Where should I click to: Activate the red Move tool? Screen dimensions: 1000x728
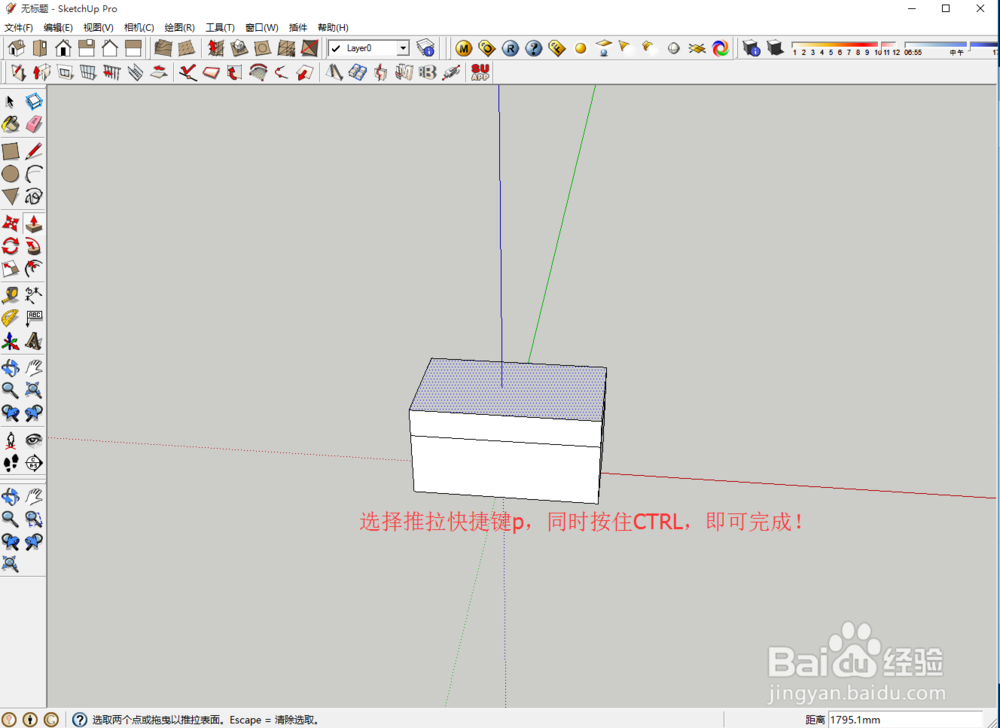pos(10,223)
